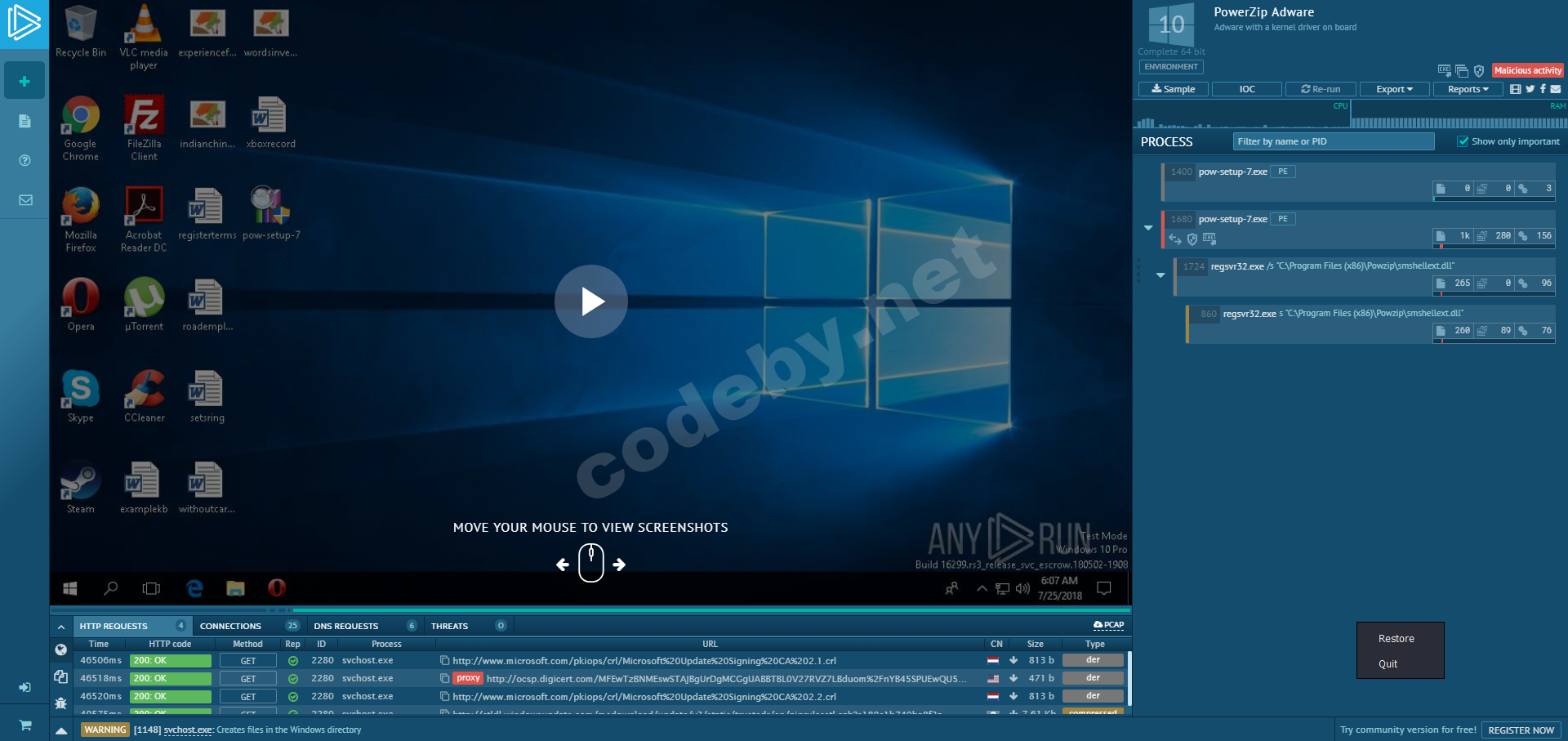Image resolution: width=1568 pixels, height=741 pixels.
Task: Open the IOC button
Action: point(1247,89)
